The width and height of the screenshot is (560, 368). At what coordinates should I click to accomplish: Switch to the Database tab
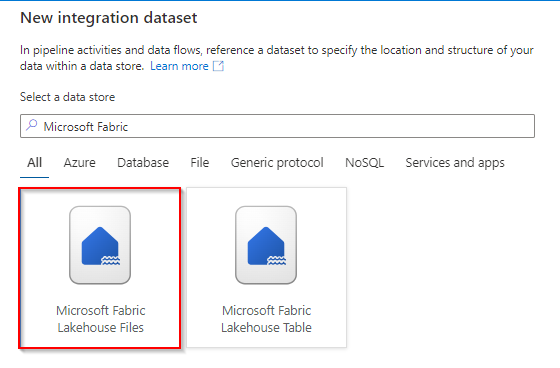(143, 163)
